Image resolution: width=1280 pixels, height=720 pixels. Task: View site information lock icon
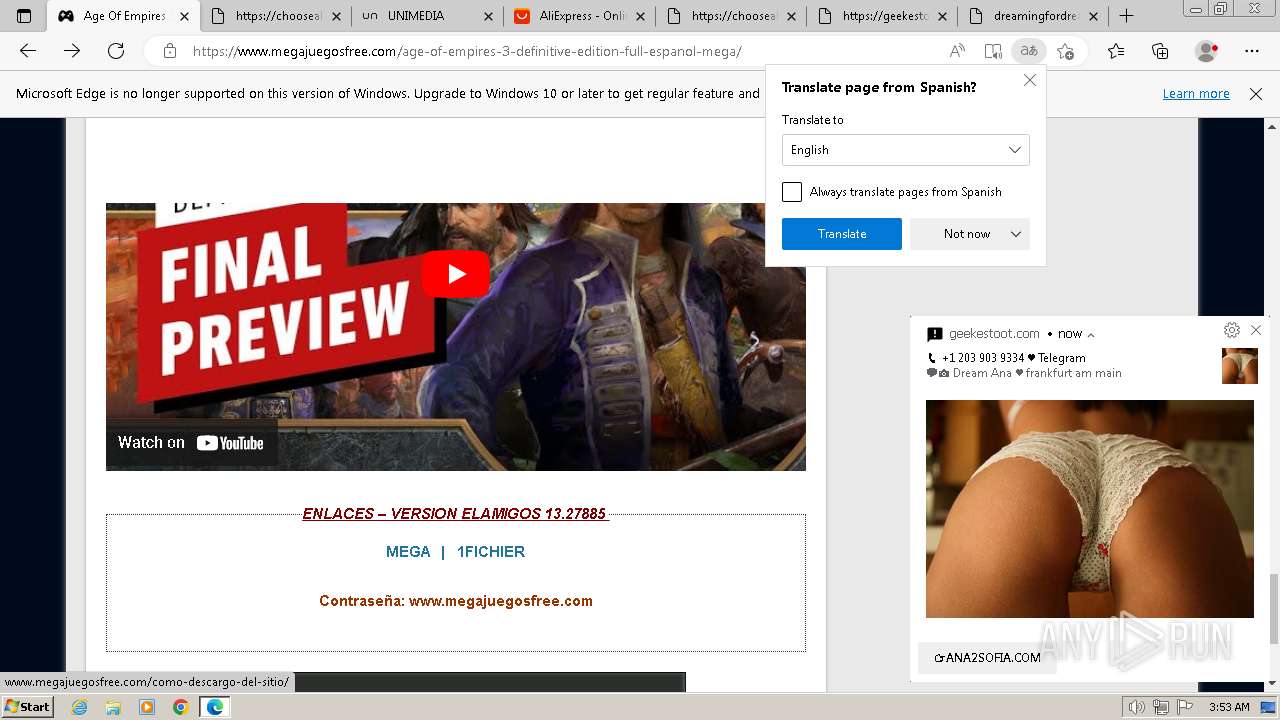tap(170, 51)
